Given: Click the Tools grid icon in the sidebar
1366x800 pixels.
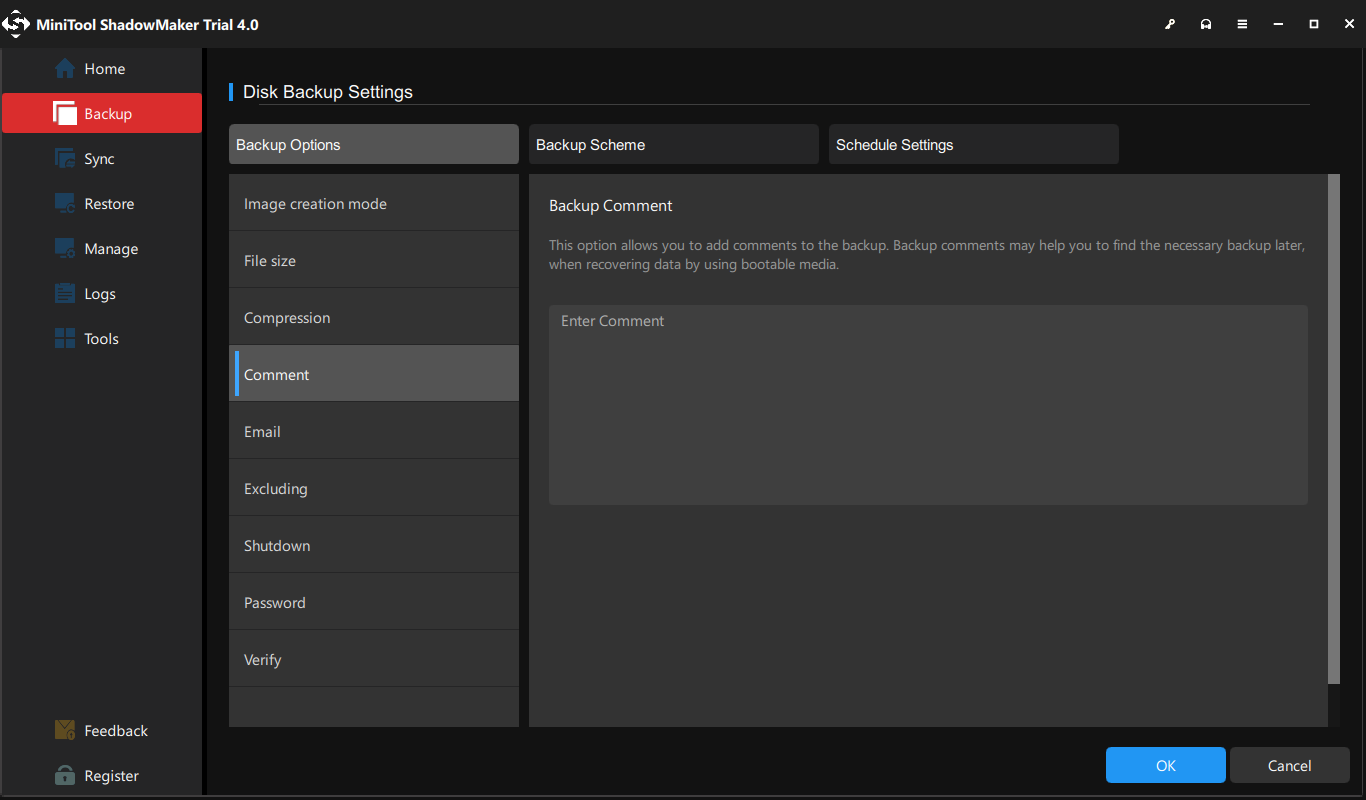Looking at the screenshot, I should tap(65, 339).
